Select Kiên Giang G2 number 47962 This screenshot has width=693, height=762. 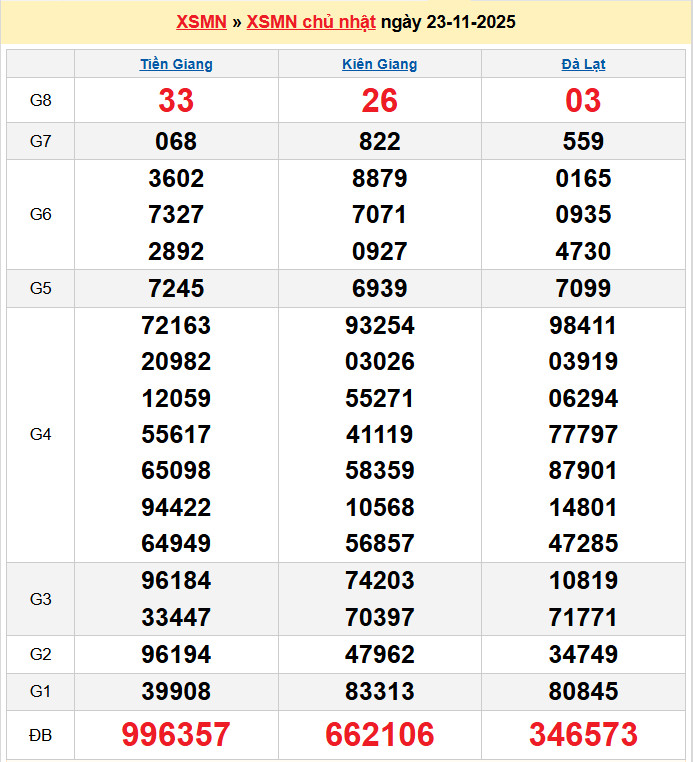(x=379, y=654)
